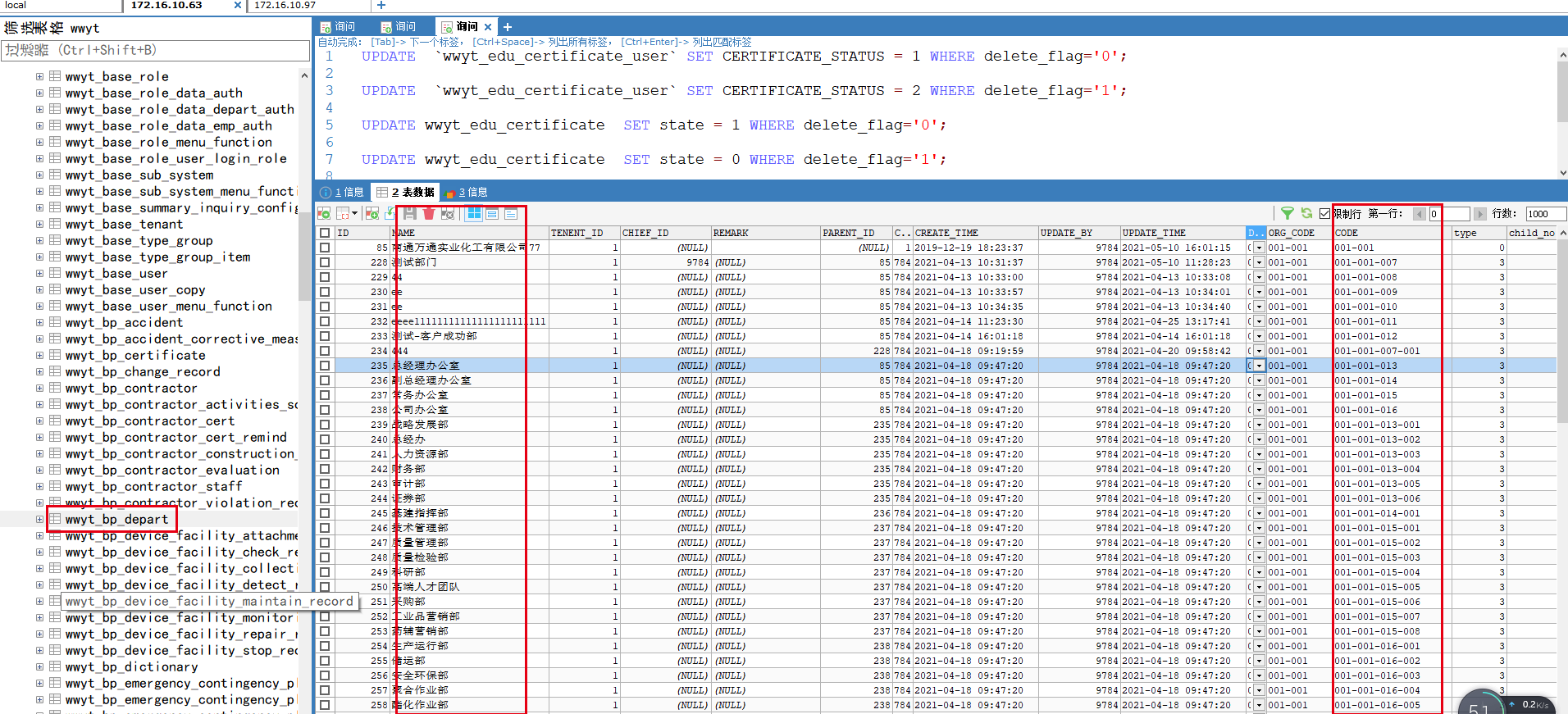Open the dropdown in row 85's D.. column
The width and height of the screenshot is (1568, 714).
[x=1259, y=248]
